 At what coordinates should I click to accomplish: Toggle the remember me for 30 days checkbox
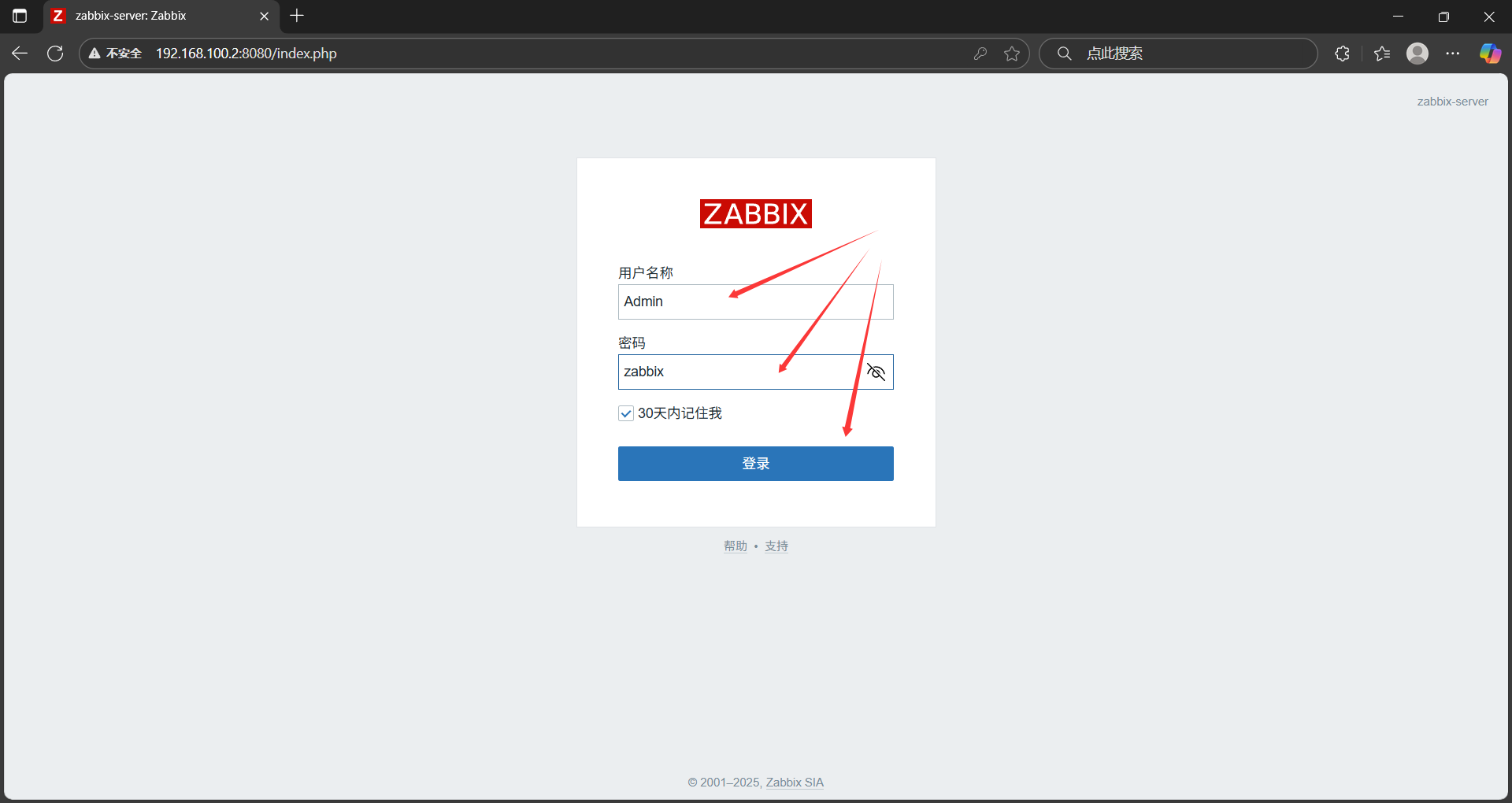[626, 413]
